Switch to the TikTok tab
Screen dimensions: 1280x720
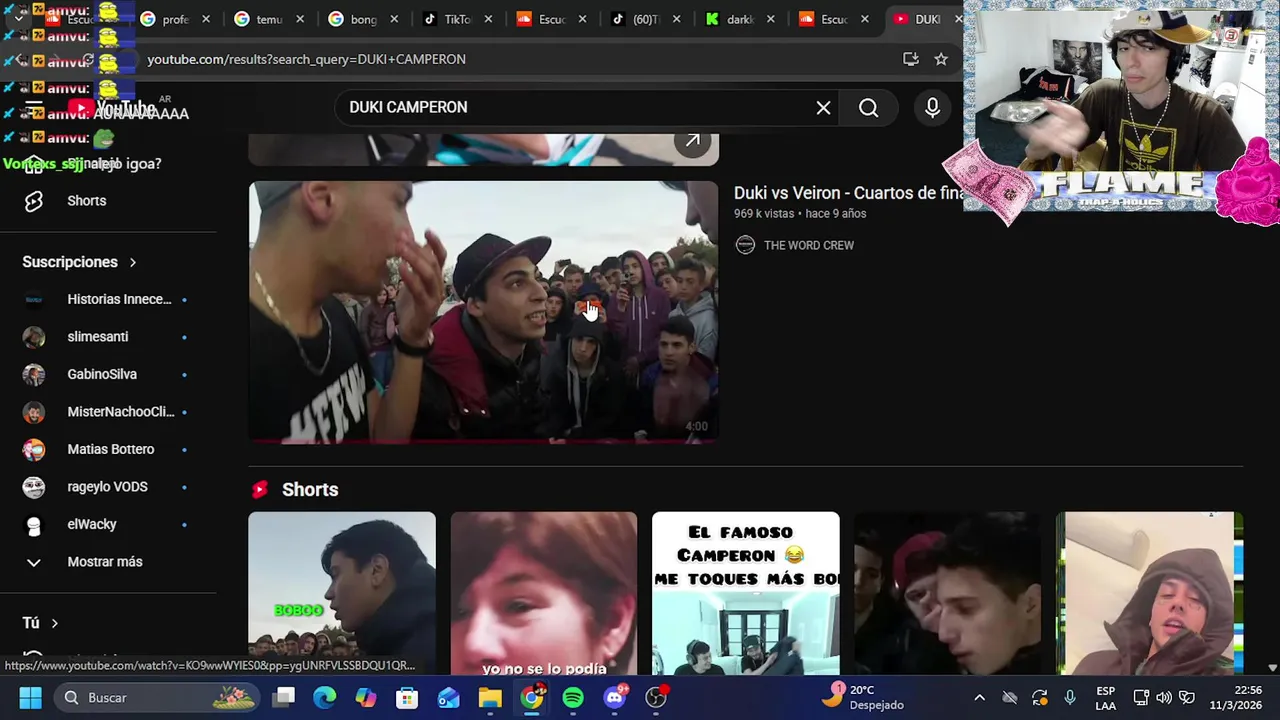pos(456,19)
